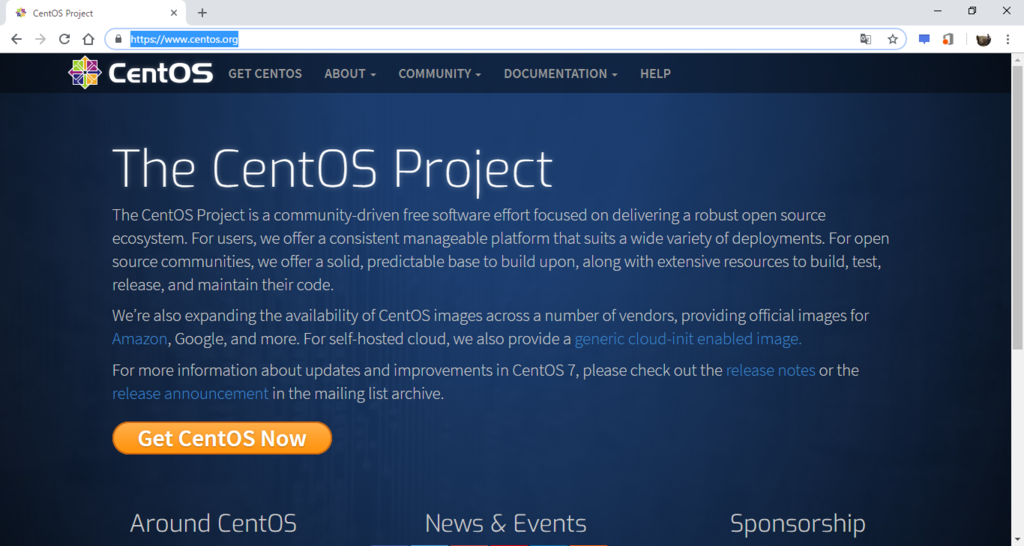Expand the DOCUMENTATION dropdown menu

point(560,74)
